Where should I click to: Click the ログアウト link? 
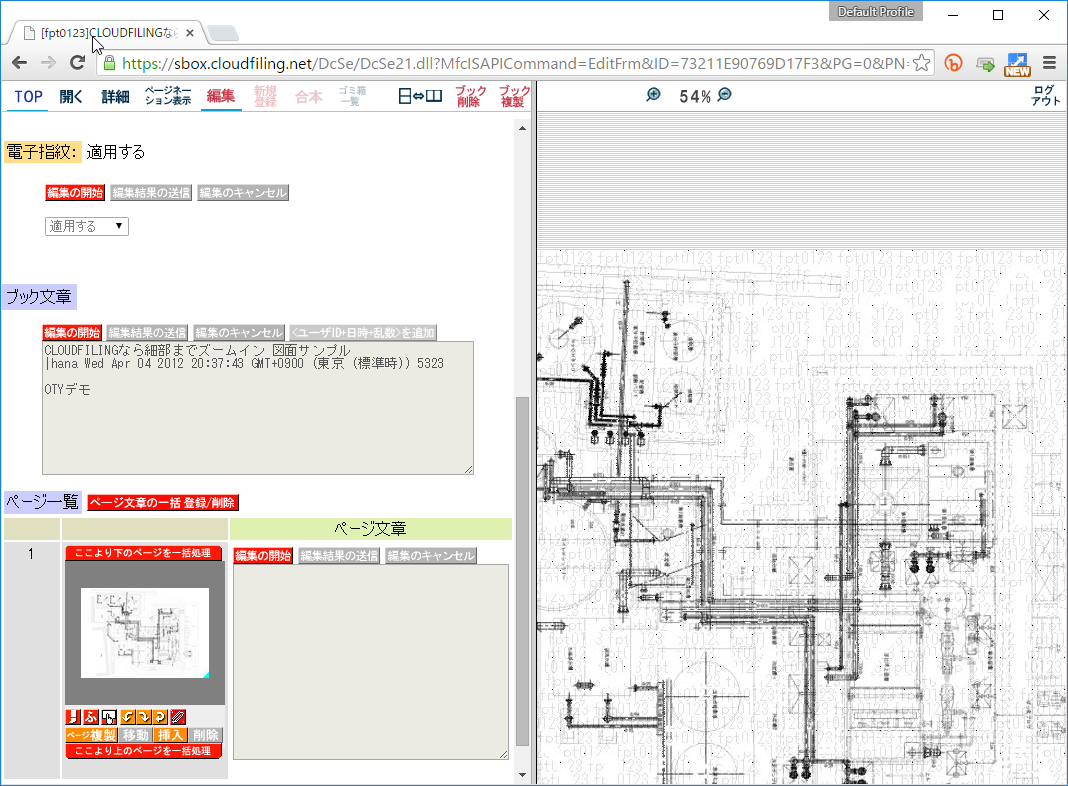(x=1045, y=95)
